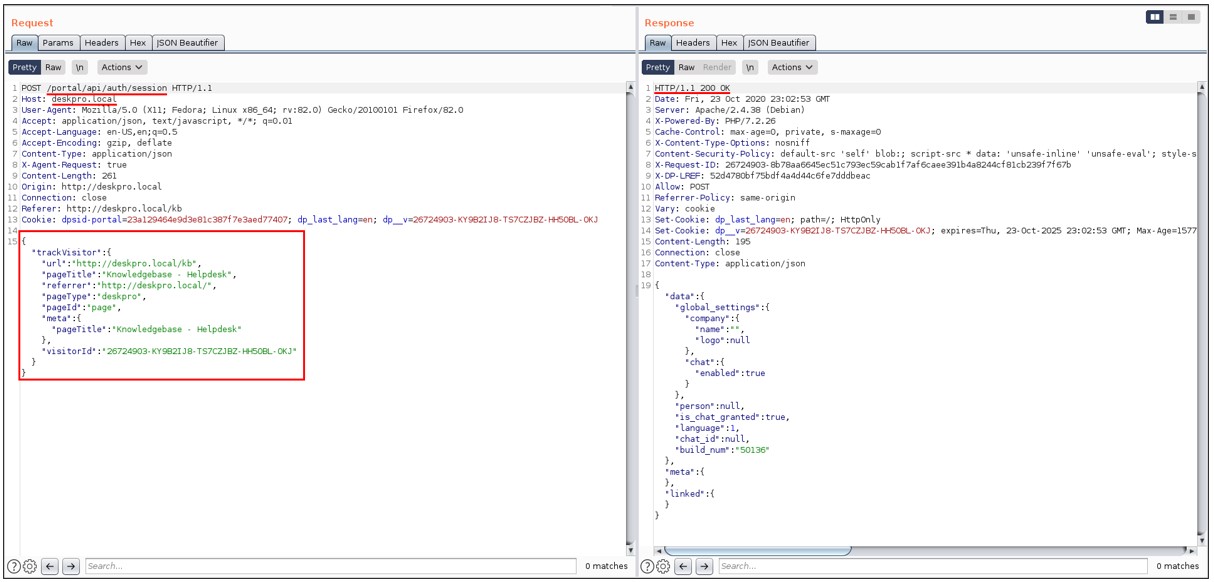Open the Request Actions dropdown

tap(122, 67)
